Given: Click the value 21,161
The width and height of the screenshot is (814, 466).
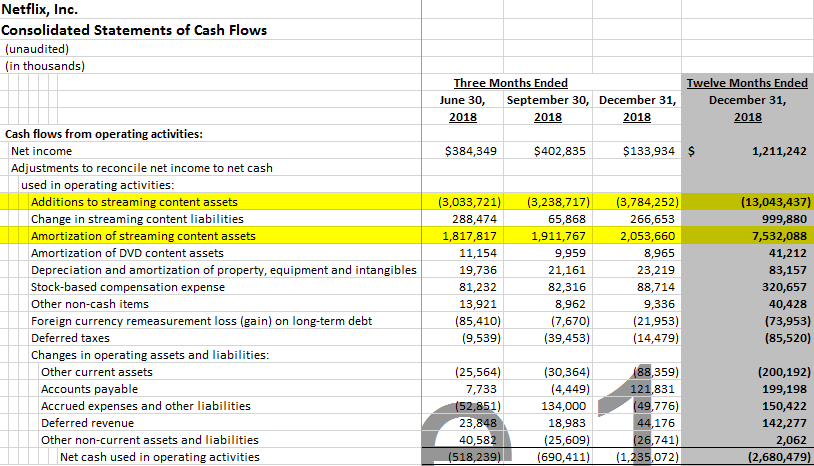Looking at the screenshot, I should [567, 270].
